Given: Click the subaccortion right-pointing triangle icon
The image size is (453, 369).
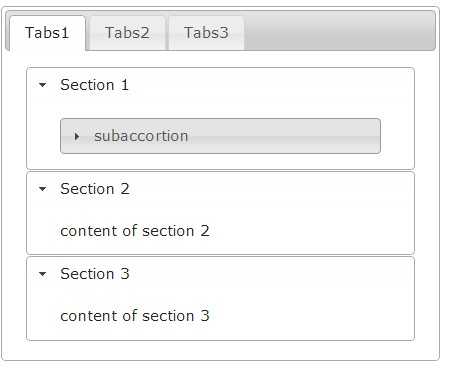Looking at the screenshot, I should pos(77,136).
